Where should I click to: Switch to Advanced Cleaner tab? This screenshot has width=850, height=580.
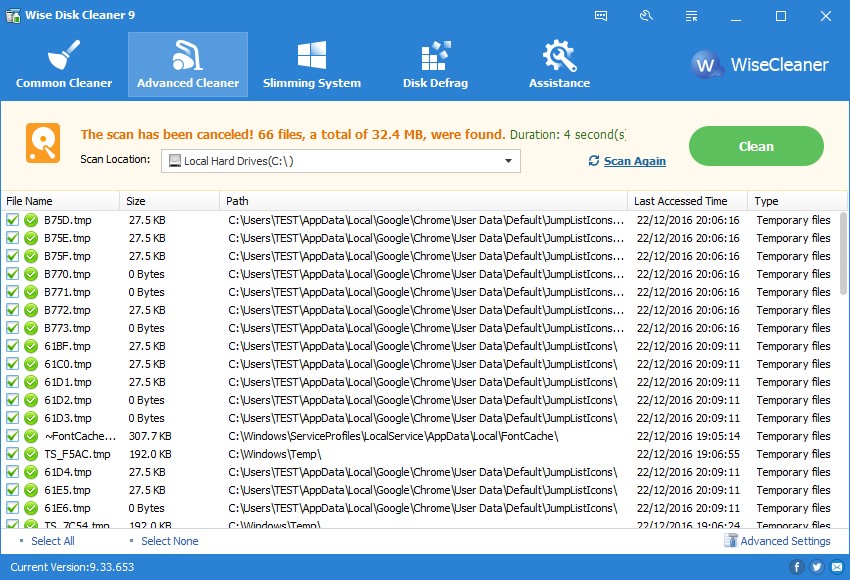click(x=188, y=65)
